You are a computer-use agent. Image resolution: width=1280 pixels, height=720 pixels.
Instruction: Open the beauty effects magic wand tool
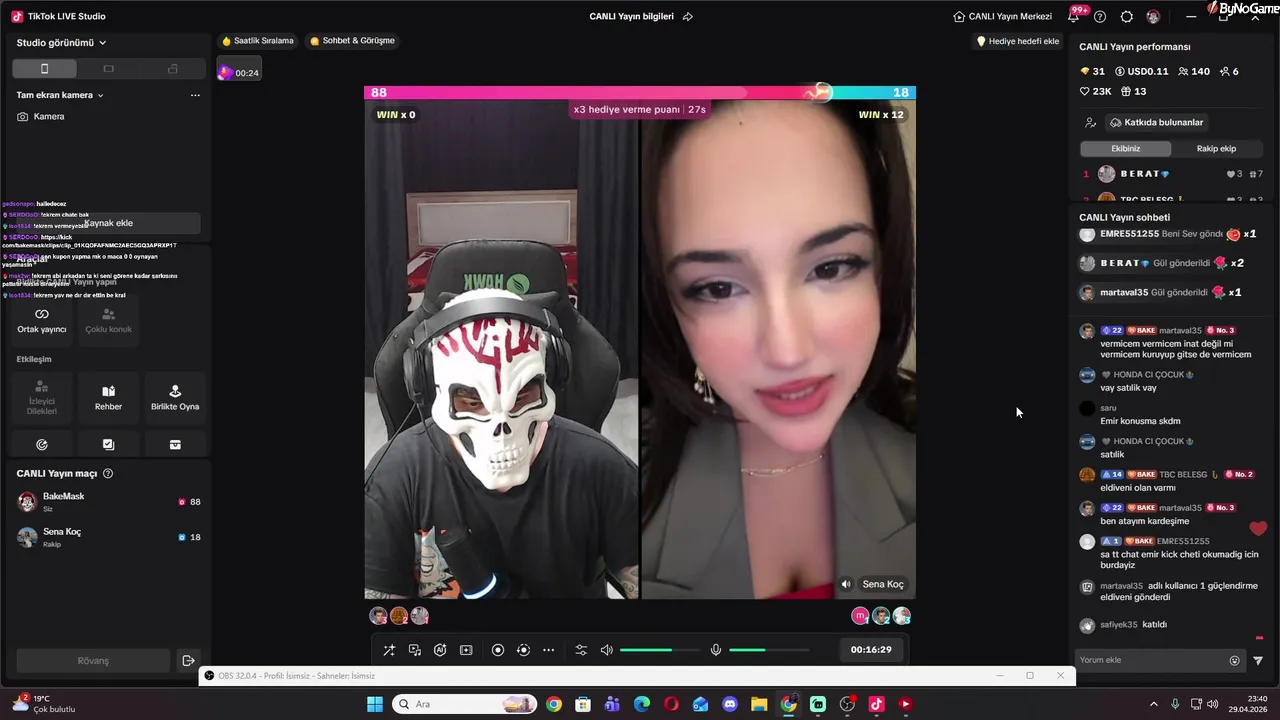389,650
